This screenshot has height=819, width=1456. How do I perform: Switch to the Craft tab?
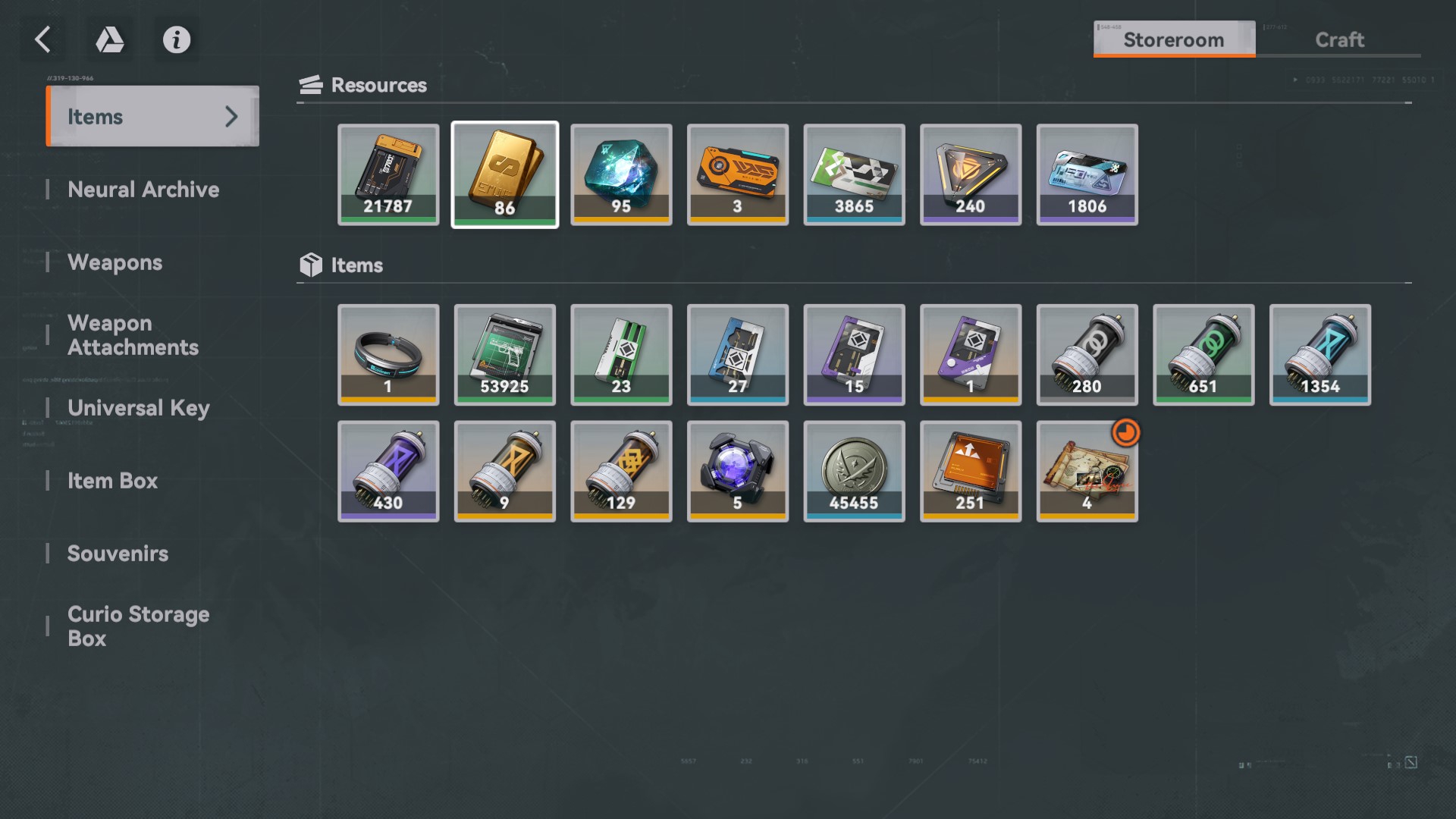pos(1339,39)
